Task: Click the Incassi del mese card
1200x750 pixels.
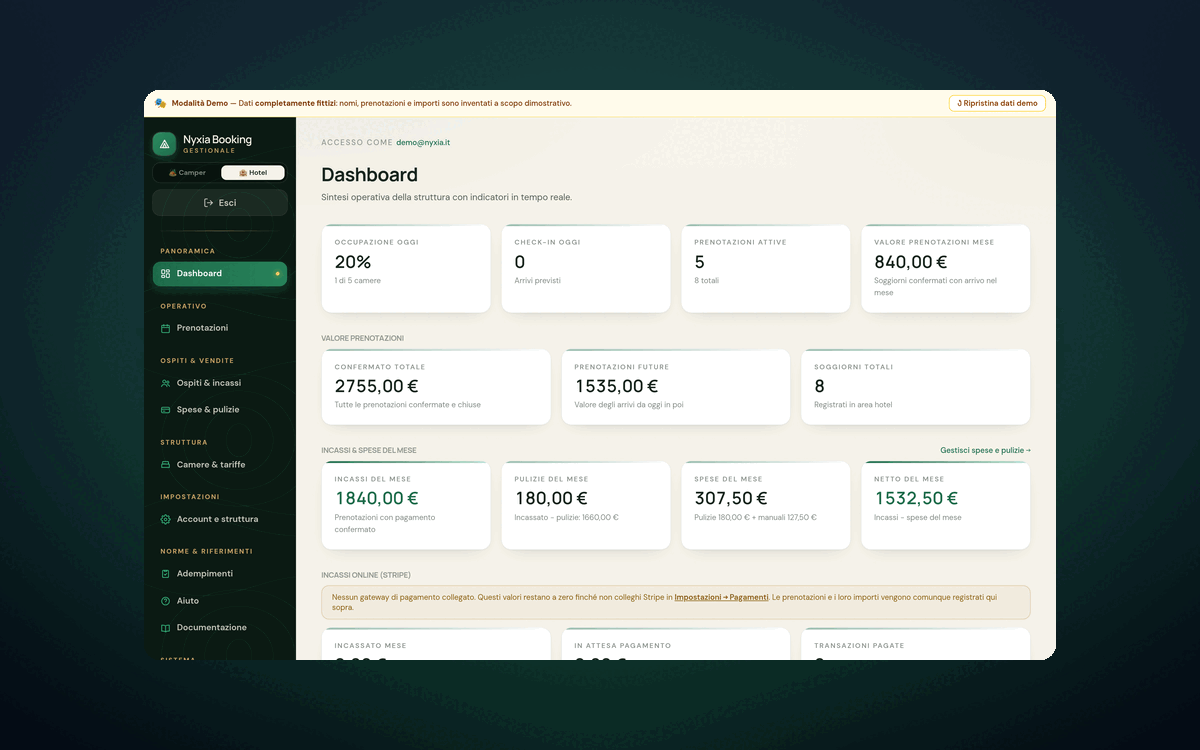Action: [406, 505]
